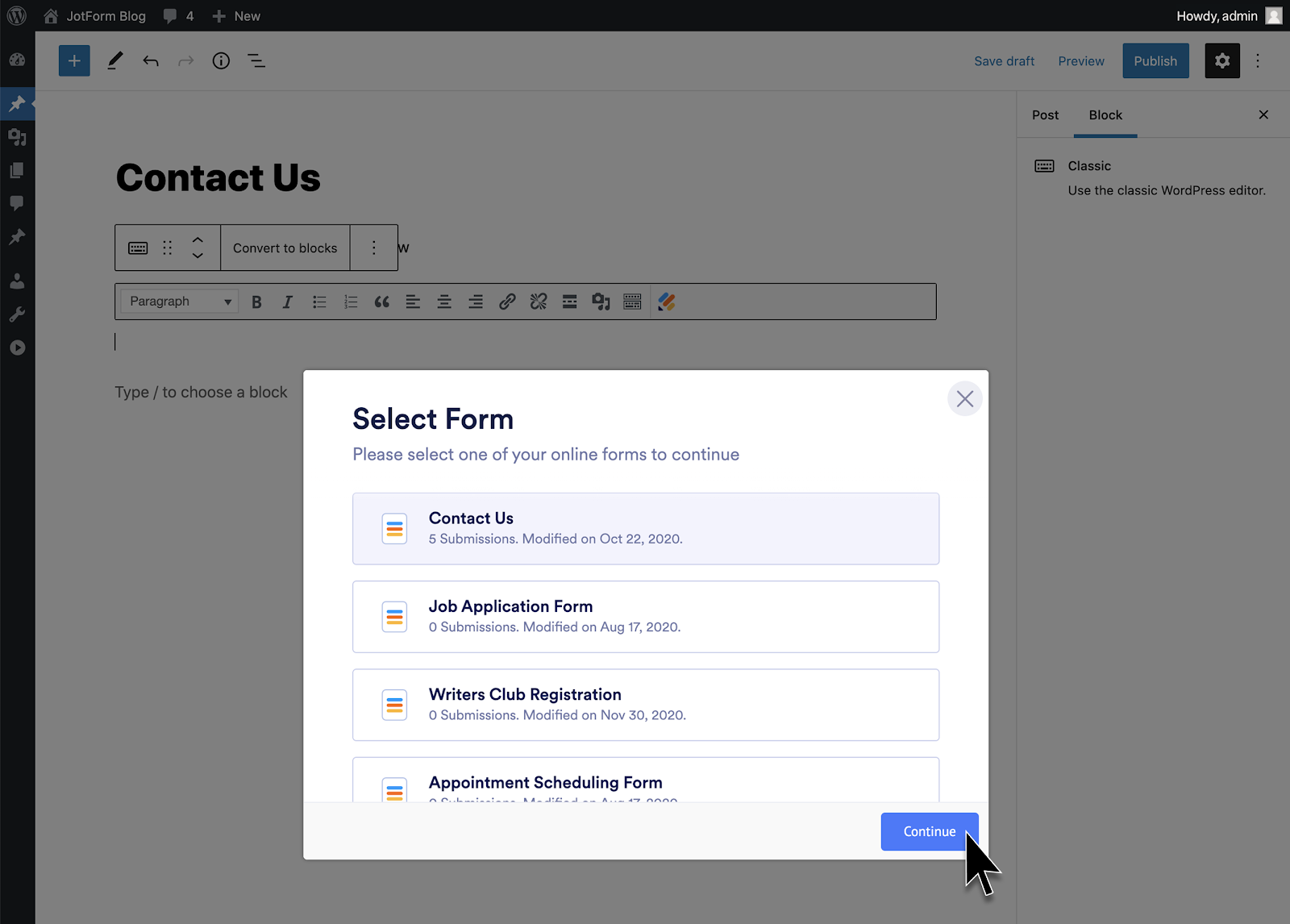Apply italic formatting
This screenshot has width=1290, height=924.
287,302
